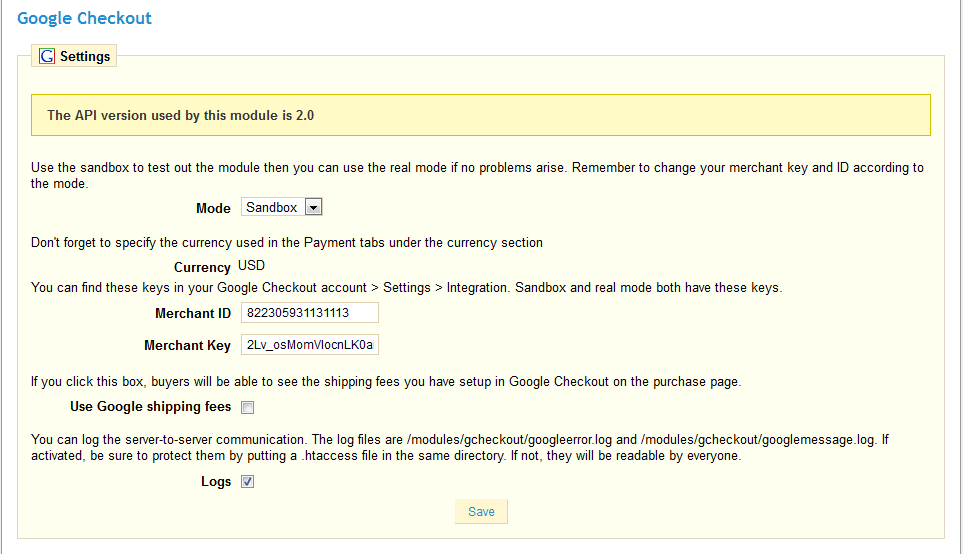Focus the Merchant Key input field

pyautogui.click(x=309, y=345)
